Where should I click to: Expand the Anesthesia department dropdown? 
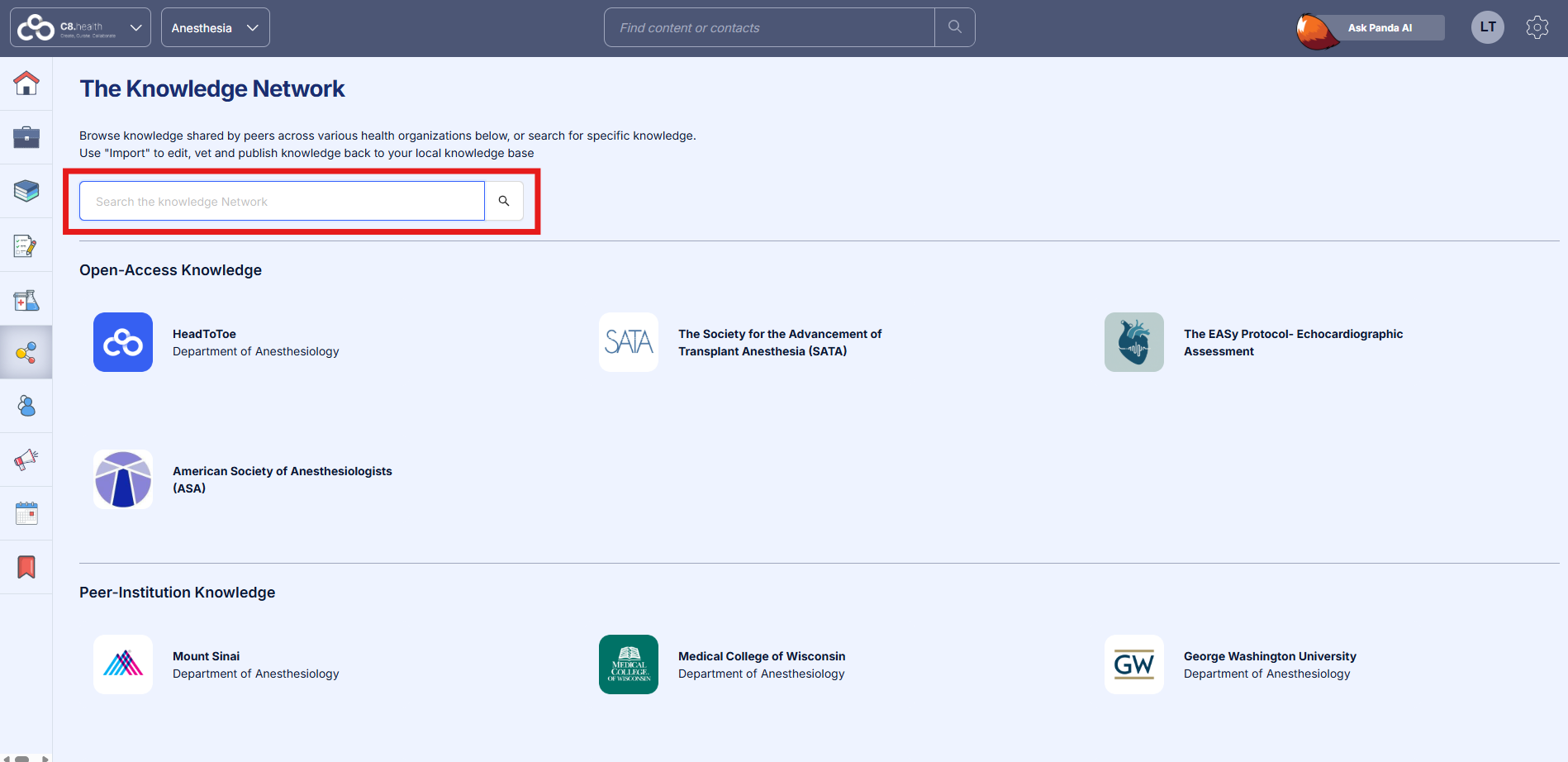click(x=215, y=28)
